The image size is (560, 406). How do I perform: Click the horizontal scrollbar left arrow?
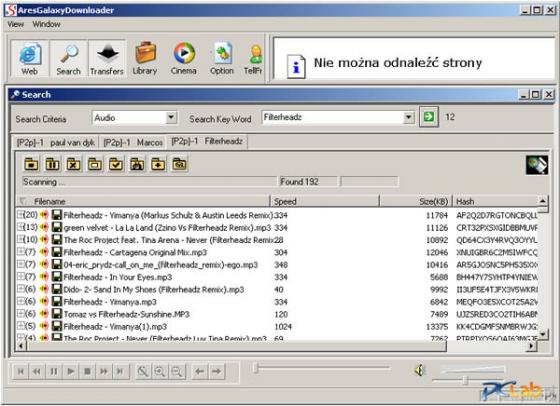[x=21, y=346]
